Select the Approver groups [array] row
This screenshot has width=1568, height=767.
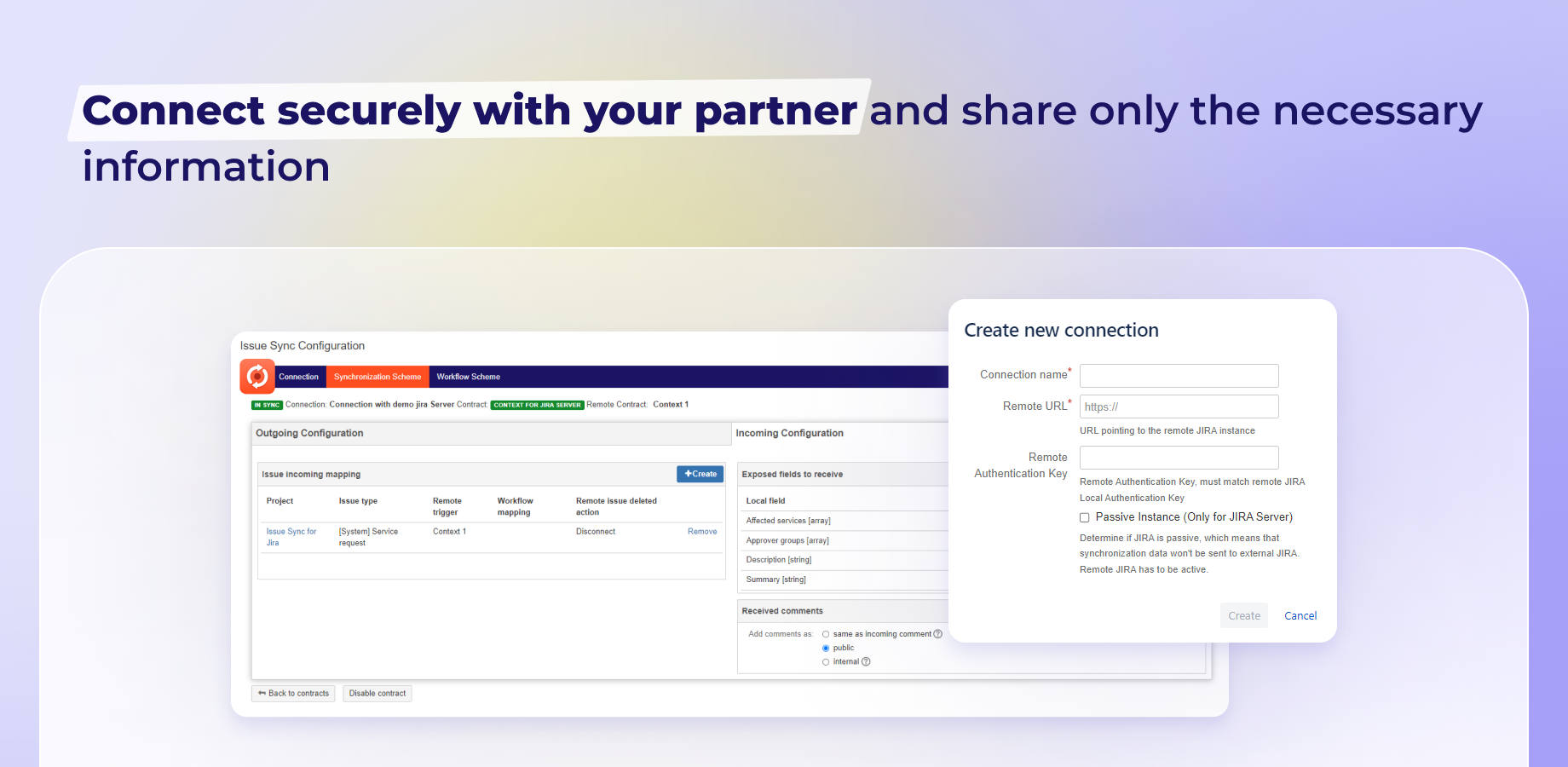click(x=845, y=540)
